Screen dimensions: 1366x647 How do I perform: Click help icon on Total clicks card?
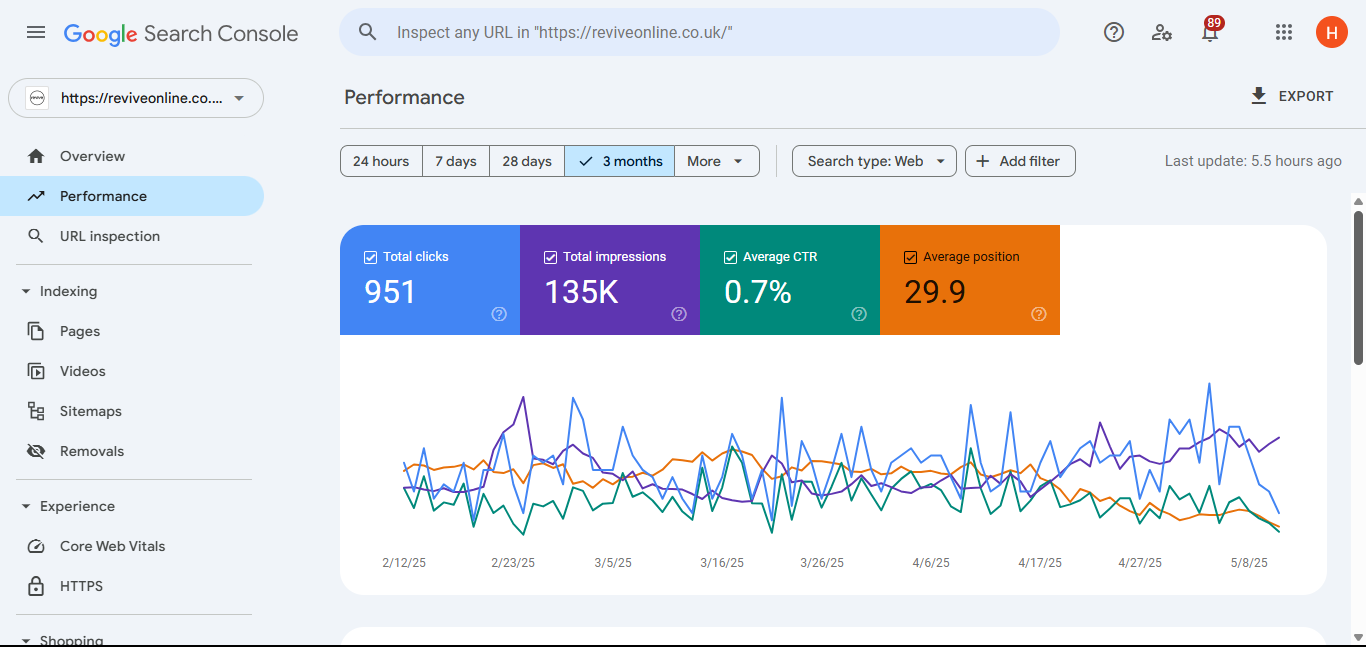click(x=499, y=314)
